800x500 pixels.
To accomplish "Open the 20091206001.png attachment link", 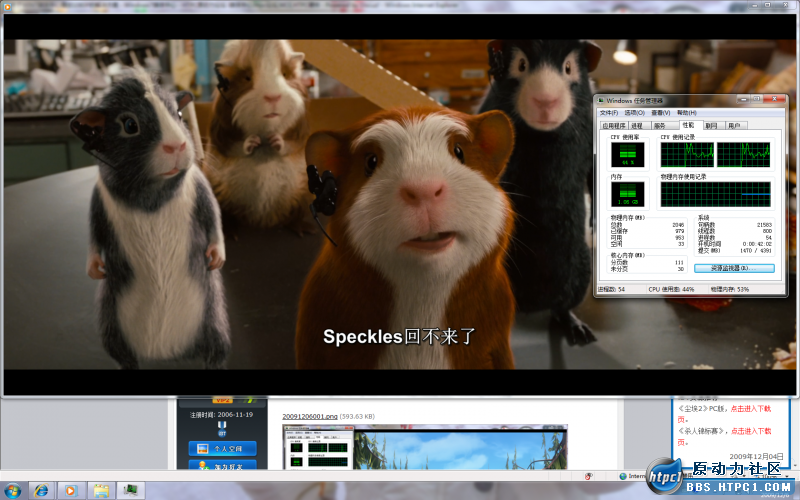I will tap(310, 416).
